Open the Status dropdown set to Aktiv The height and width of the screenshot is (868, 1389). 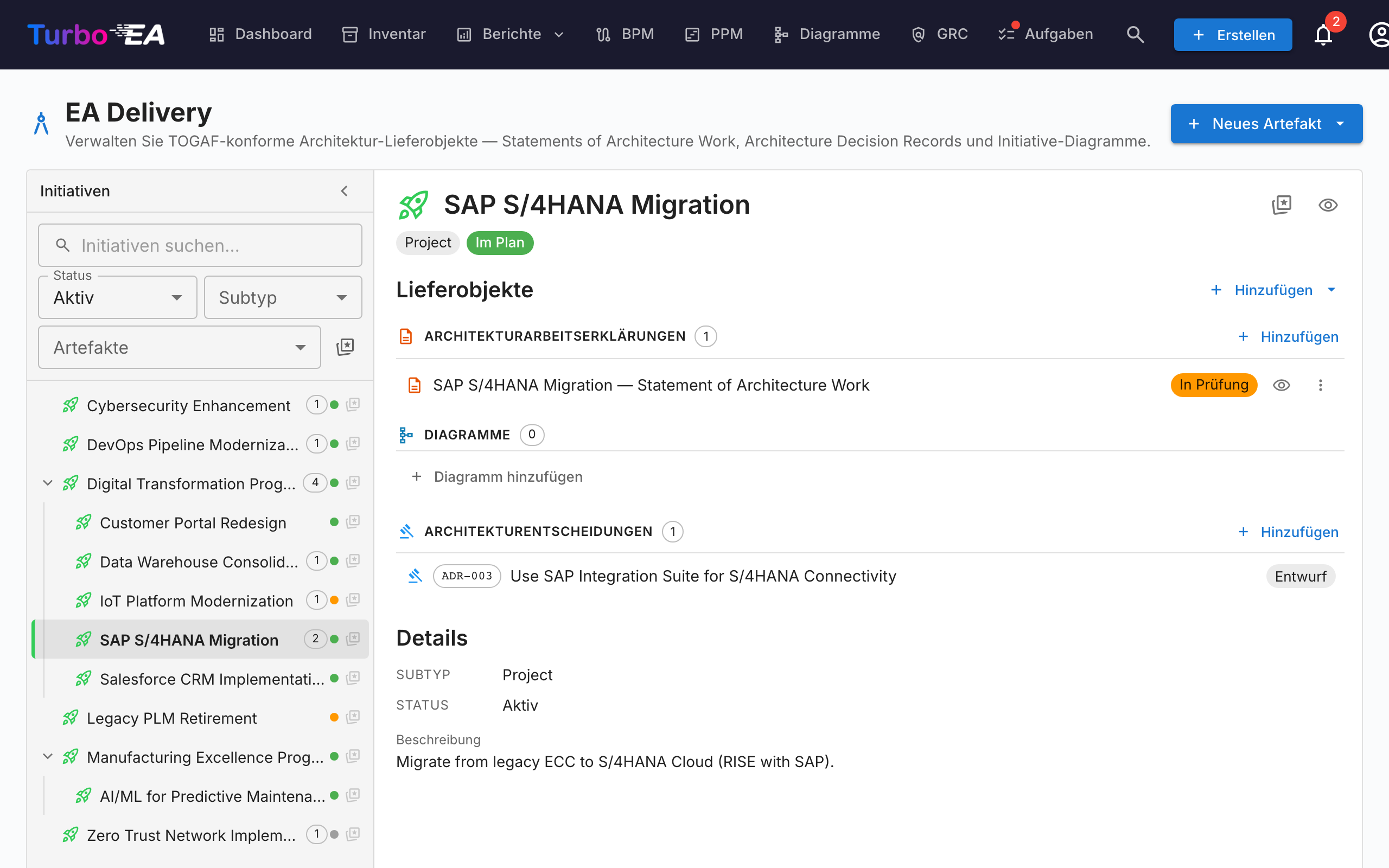[118, 297]
